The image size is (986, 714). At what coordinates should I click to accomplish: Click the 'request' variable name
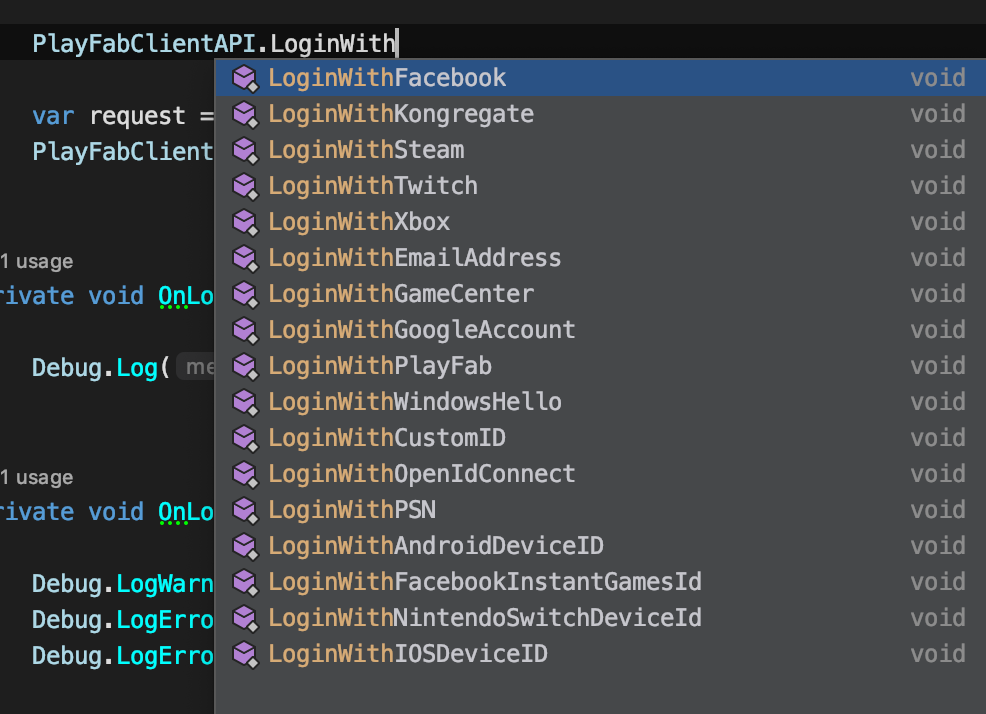point(138,116)
